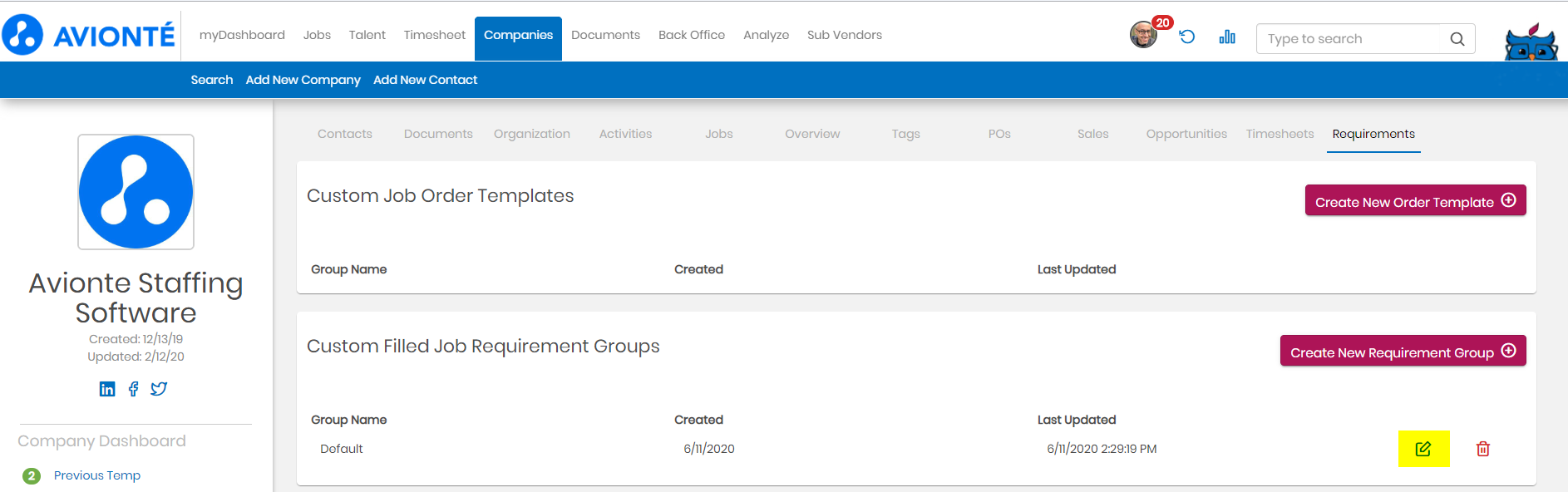Switch to the Activities tab

pyautogui.click(x=626, y=134)
